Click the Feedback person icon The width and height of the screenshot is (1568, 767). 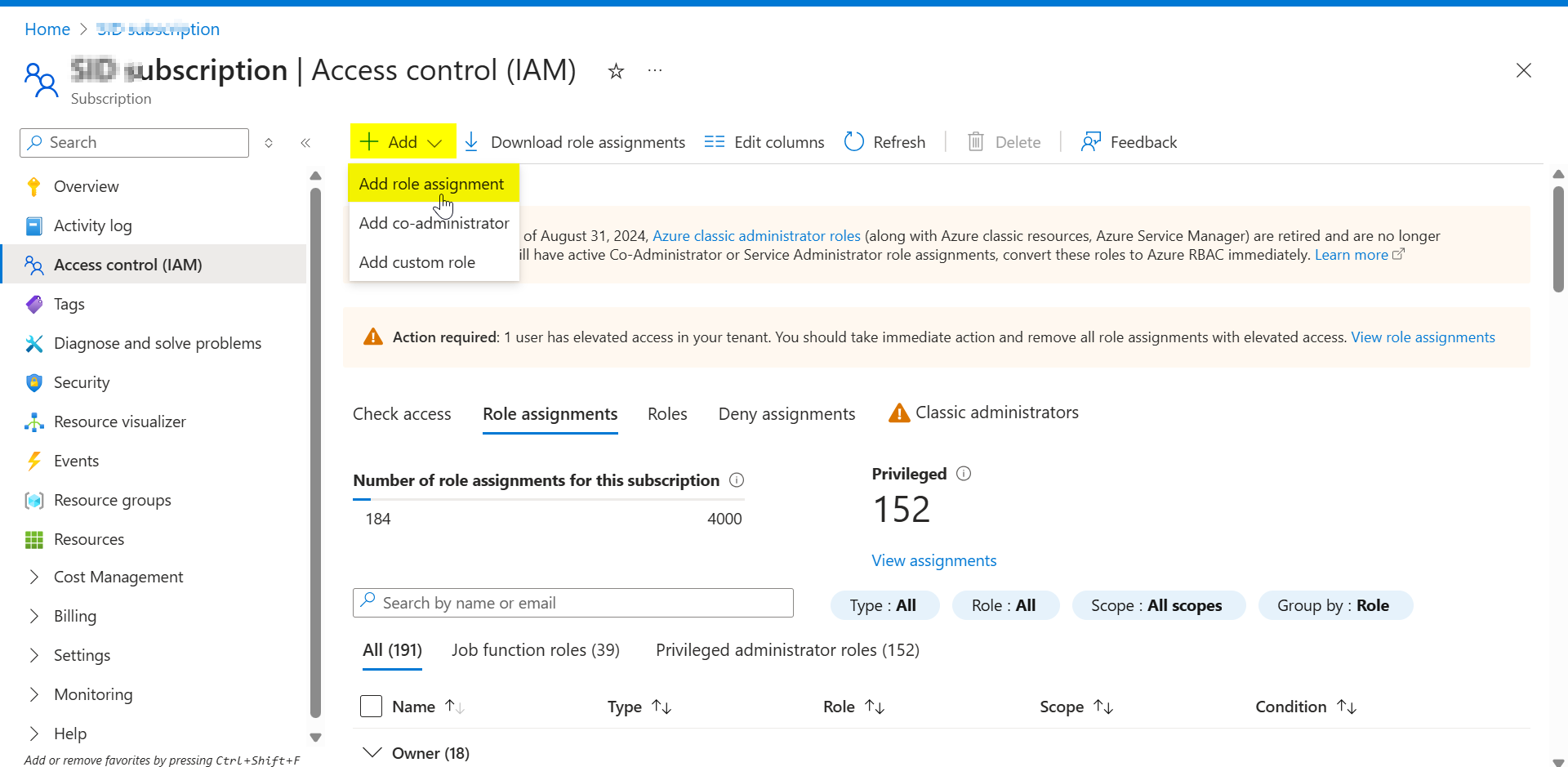1091,142
